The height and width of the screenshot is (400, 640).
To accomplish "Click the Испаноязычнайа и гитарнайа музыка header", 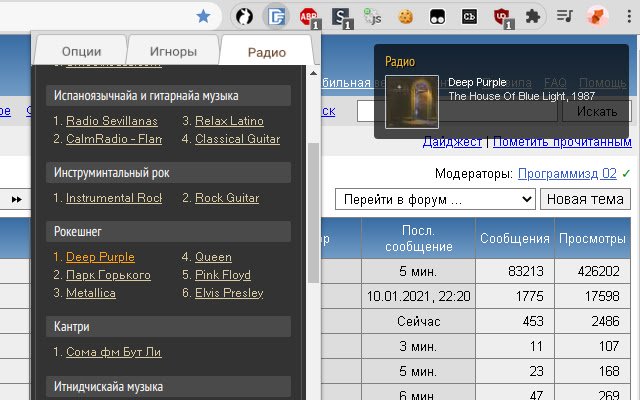I will coord(168,96).
